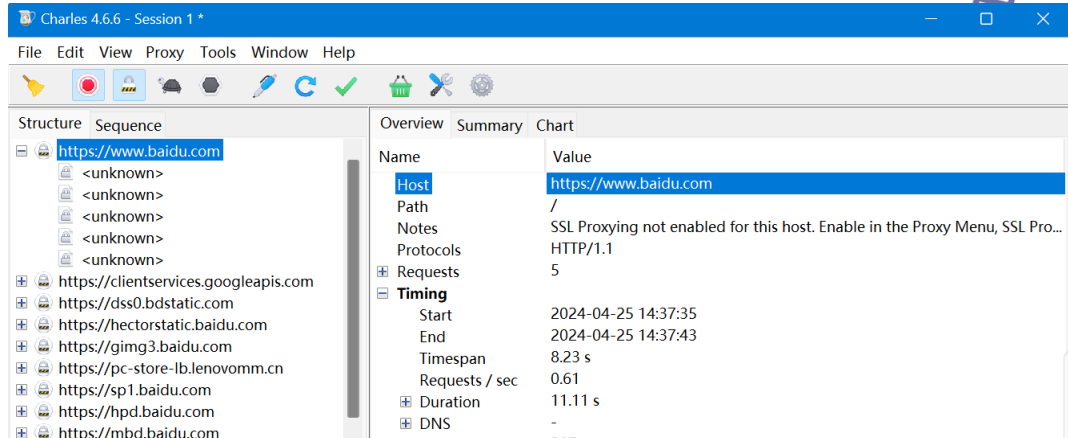Viewport: 1068px width, 438px height.
Task: Repeat the request with the refresh icon
Action: (305, 86)
